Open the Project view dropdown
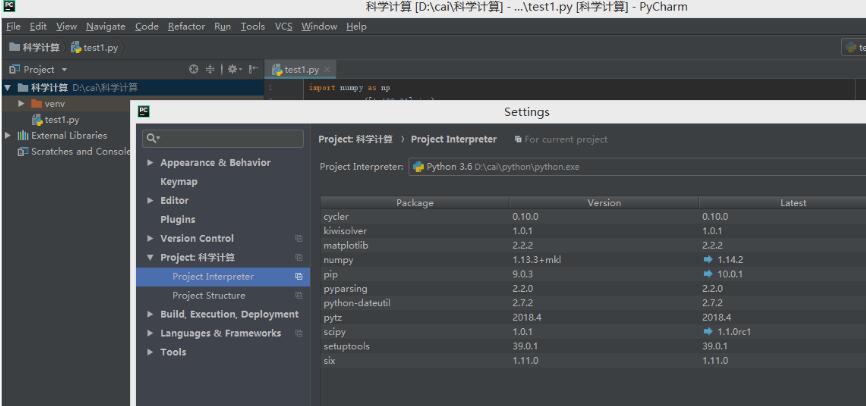 64,70
